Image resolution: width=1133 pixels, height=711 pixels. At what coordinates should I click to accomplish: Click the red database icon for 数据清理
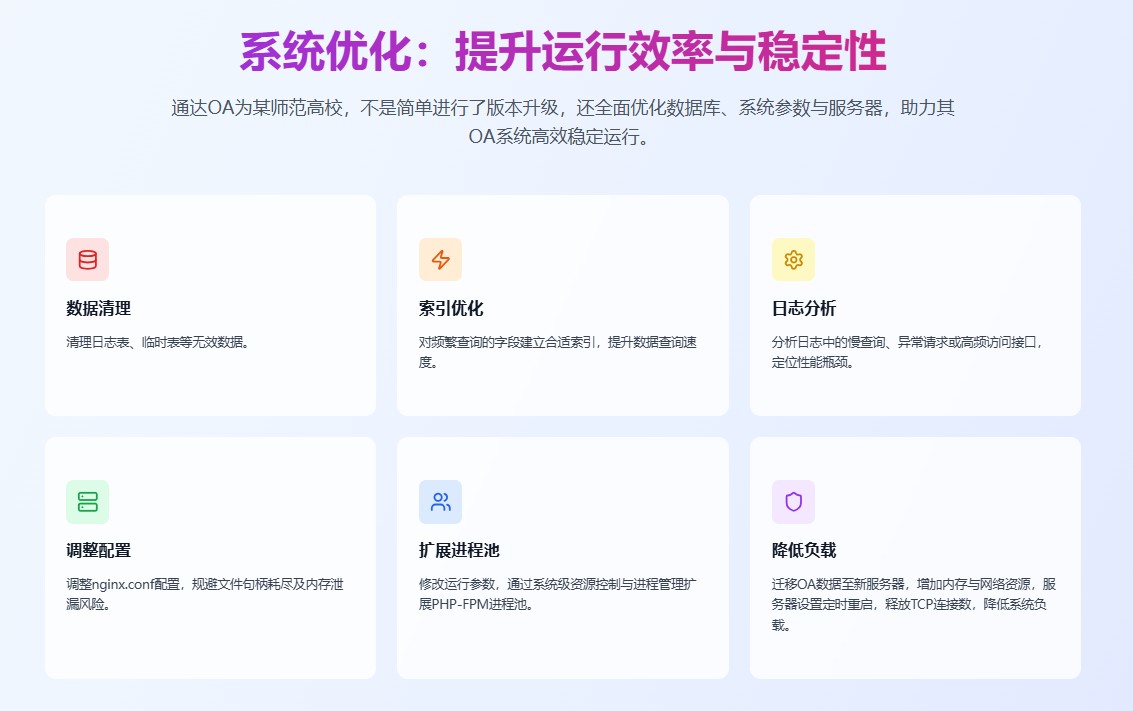click(x=88, y=260)
